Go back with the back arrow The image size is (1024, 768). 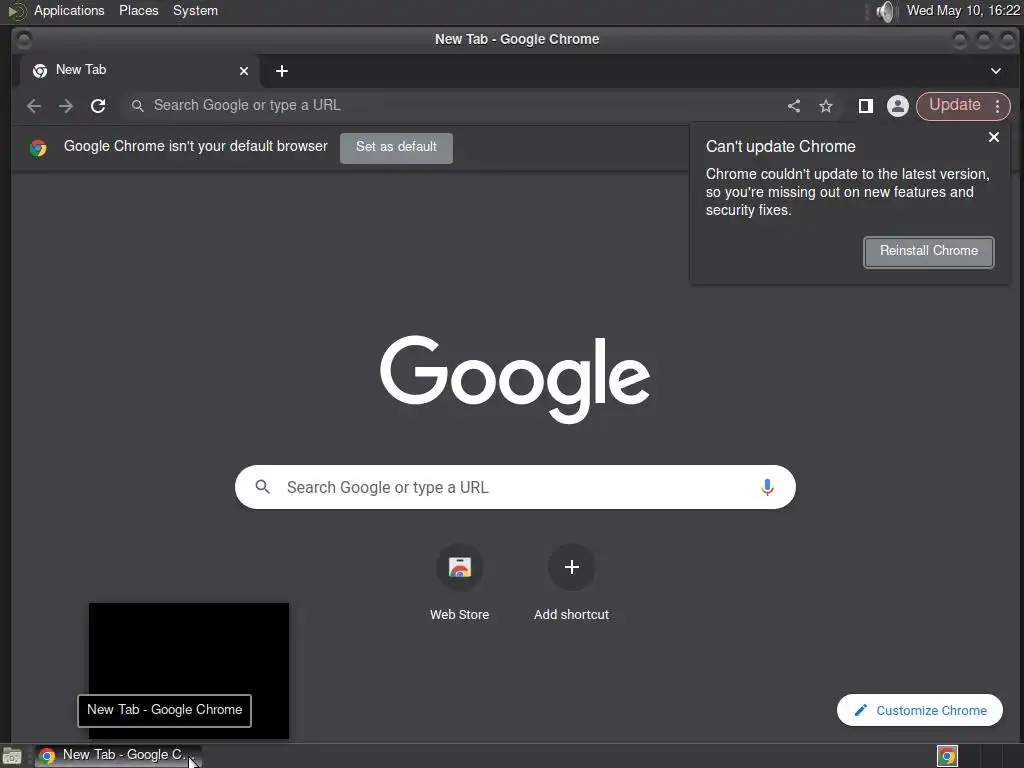(x=34, y=106)
